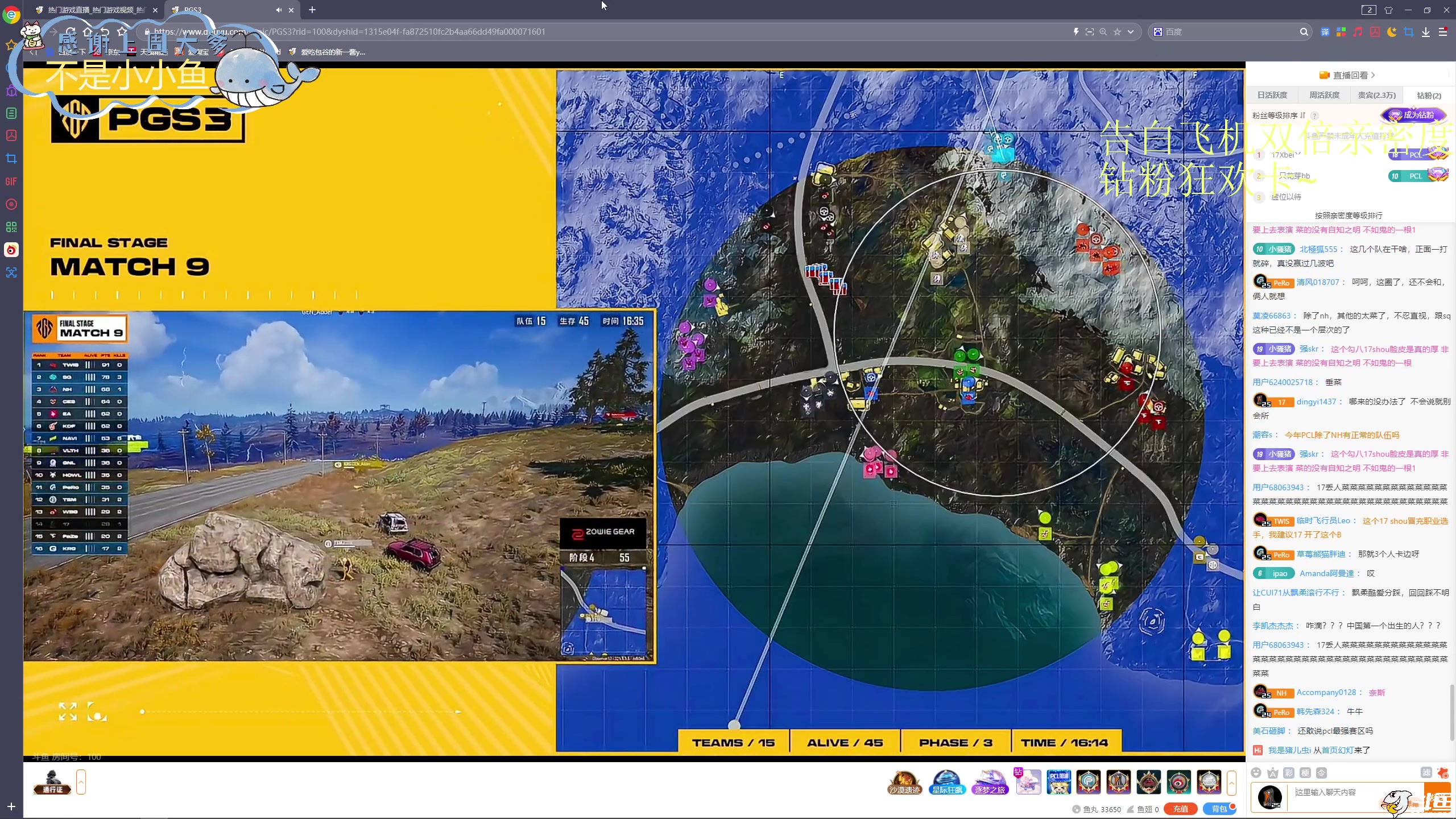Viewport: 1456px width, 819px height.
Task: Switch to the 周活跃度 tab
Action: [1324, 95]
